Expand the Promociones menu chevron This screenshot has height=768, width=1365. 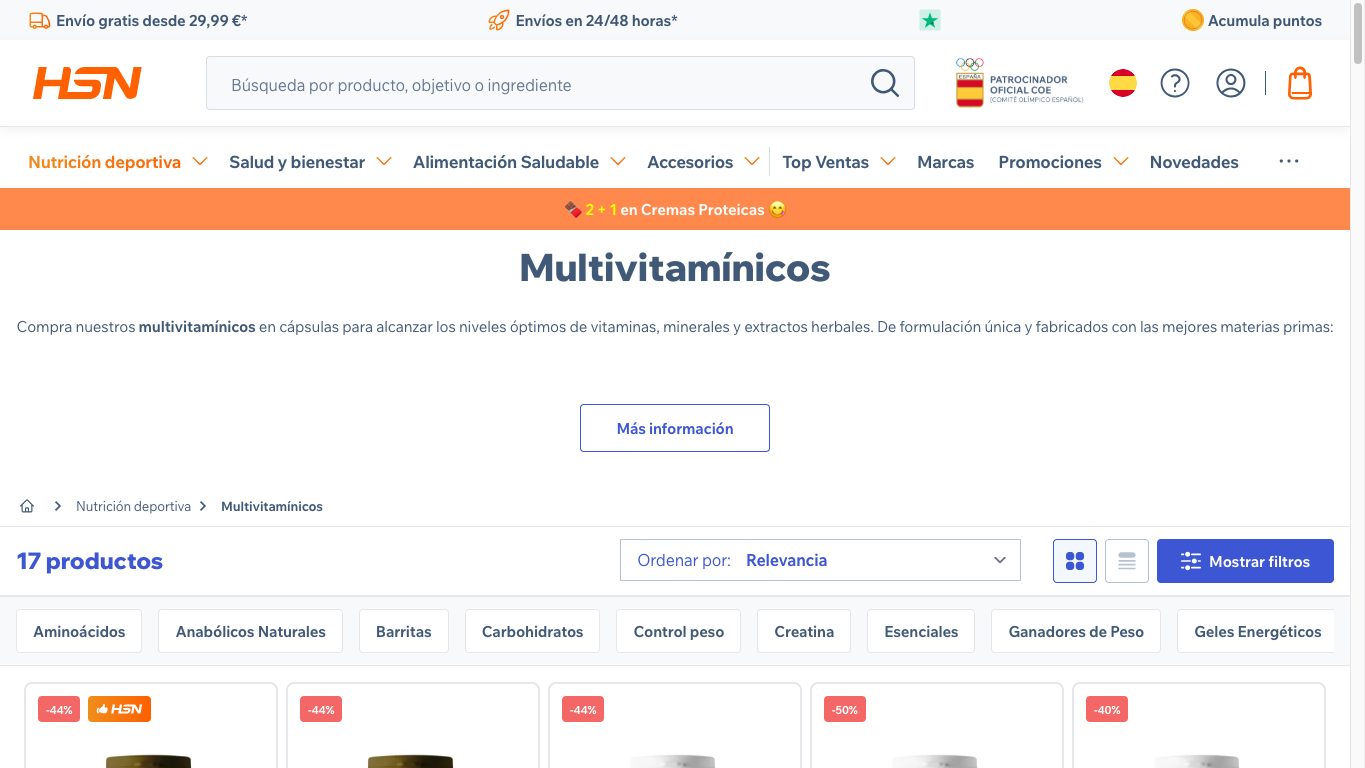pos(1121,161)
